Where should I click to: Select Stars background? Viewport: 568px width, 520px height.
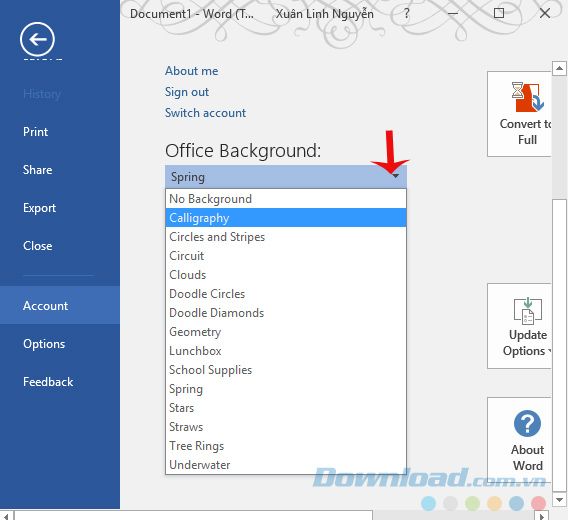tap(286, 408)
